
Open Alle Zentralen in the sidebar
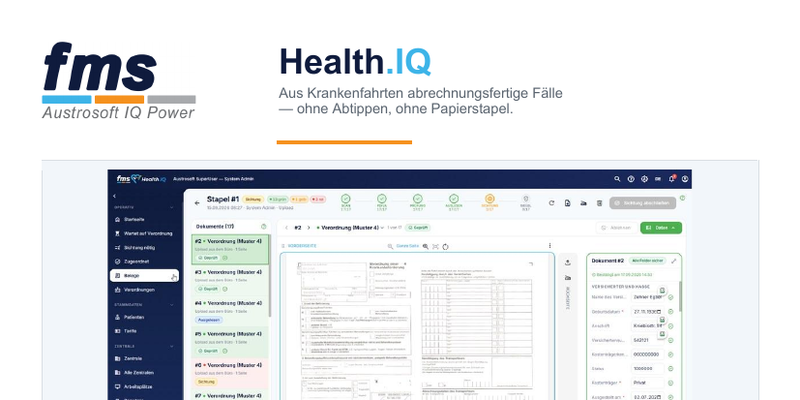click(144, 373)
